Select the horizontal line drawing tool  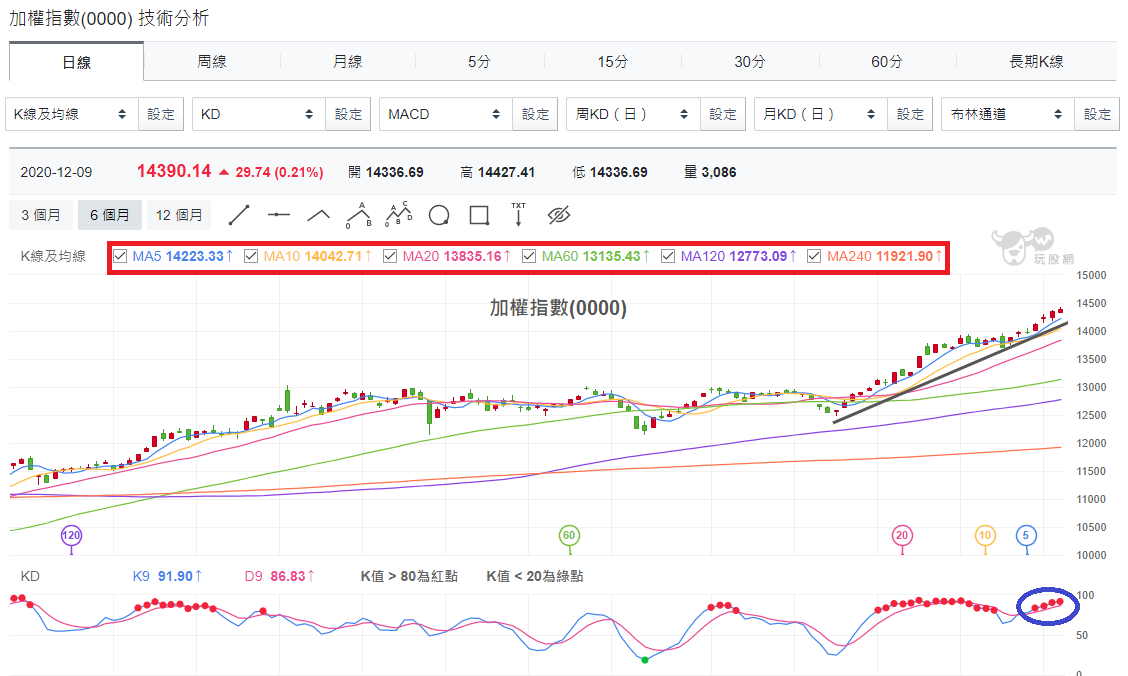[x=278, y=215]
